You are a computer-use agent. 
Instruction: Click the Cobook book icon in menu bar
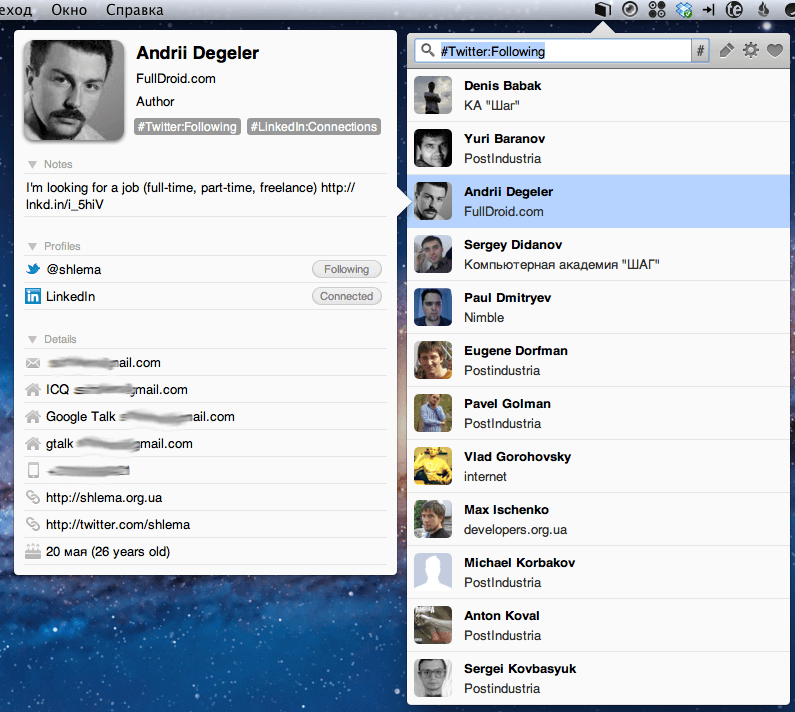click(602, 9)
